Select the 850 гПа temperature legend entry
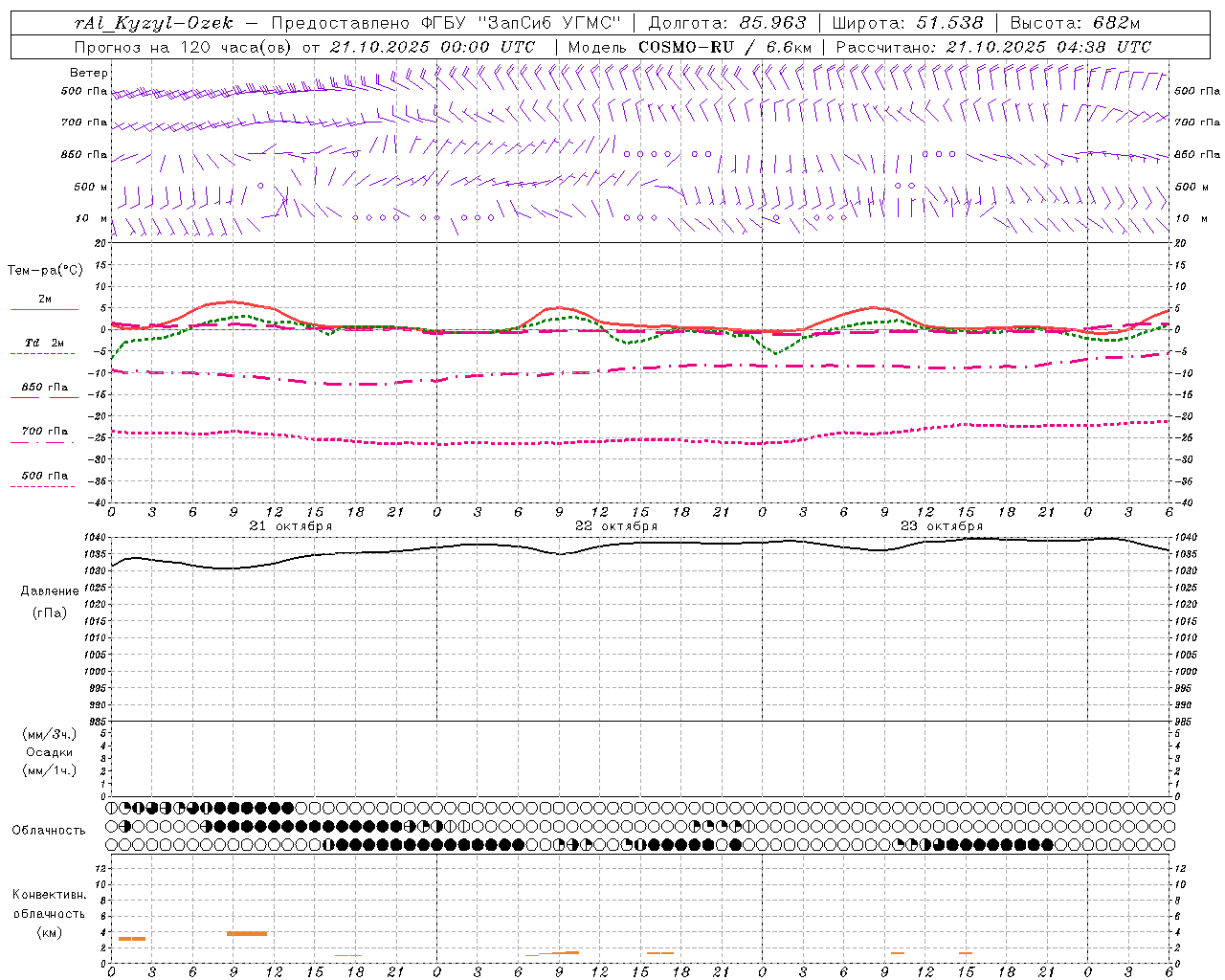The width and height of the screenshot is (1225, 980). coord(44,388)
